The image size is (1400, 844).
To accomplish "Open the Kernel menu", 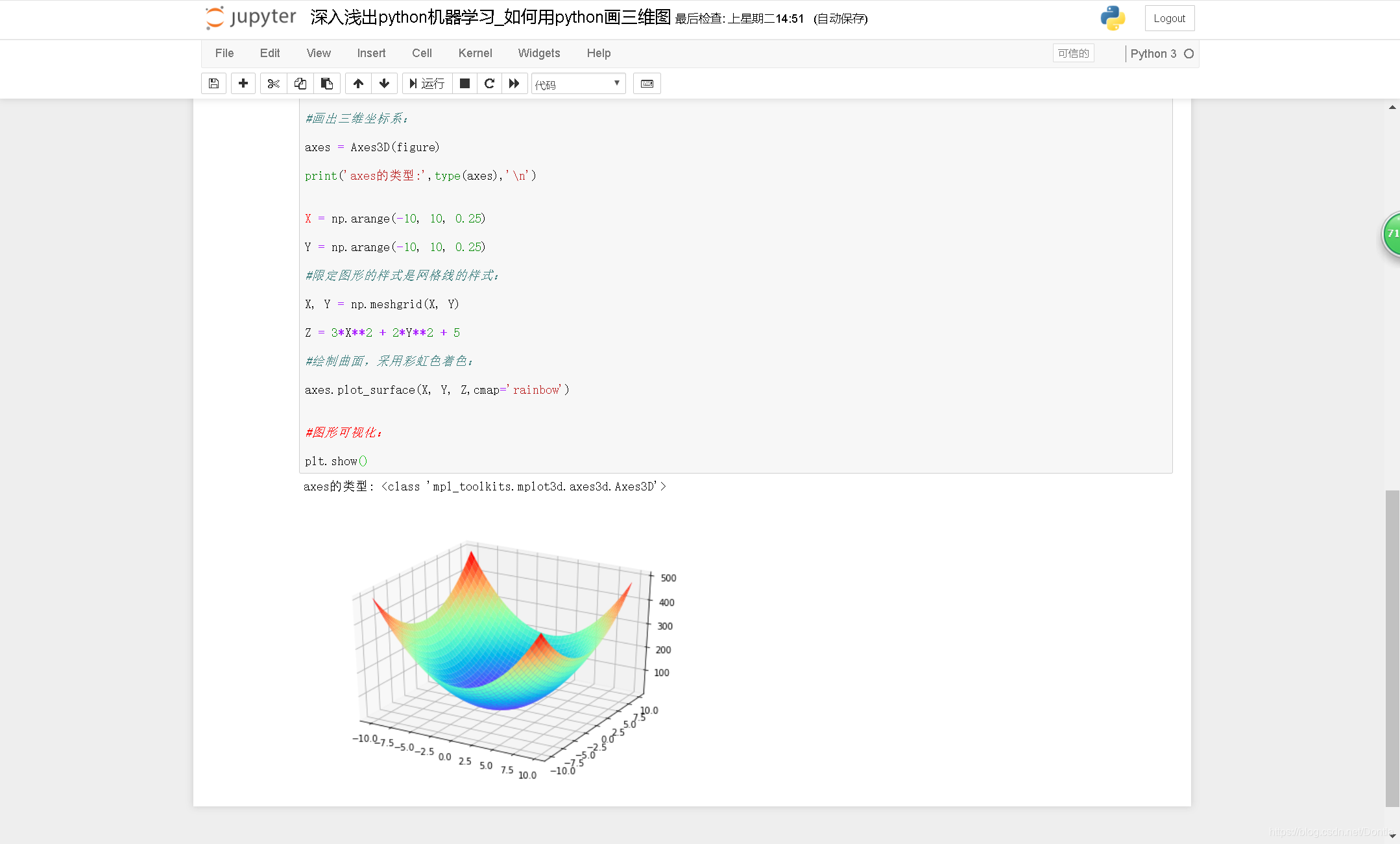I will click(475, 53).
